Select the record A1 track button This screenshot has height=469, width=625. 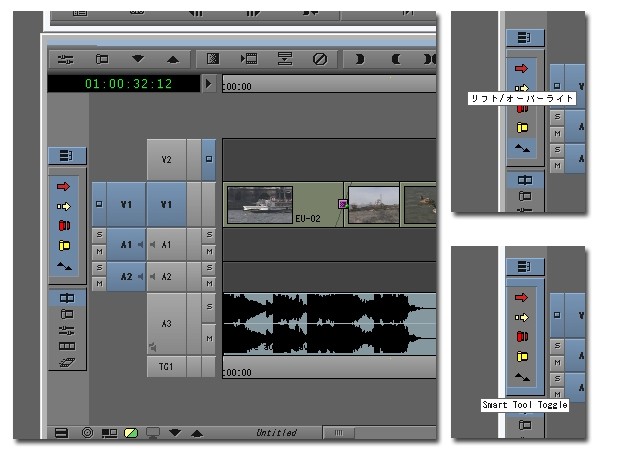[166, 244]
